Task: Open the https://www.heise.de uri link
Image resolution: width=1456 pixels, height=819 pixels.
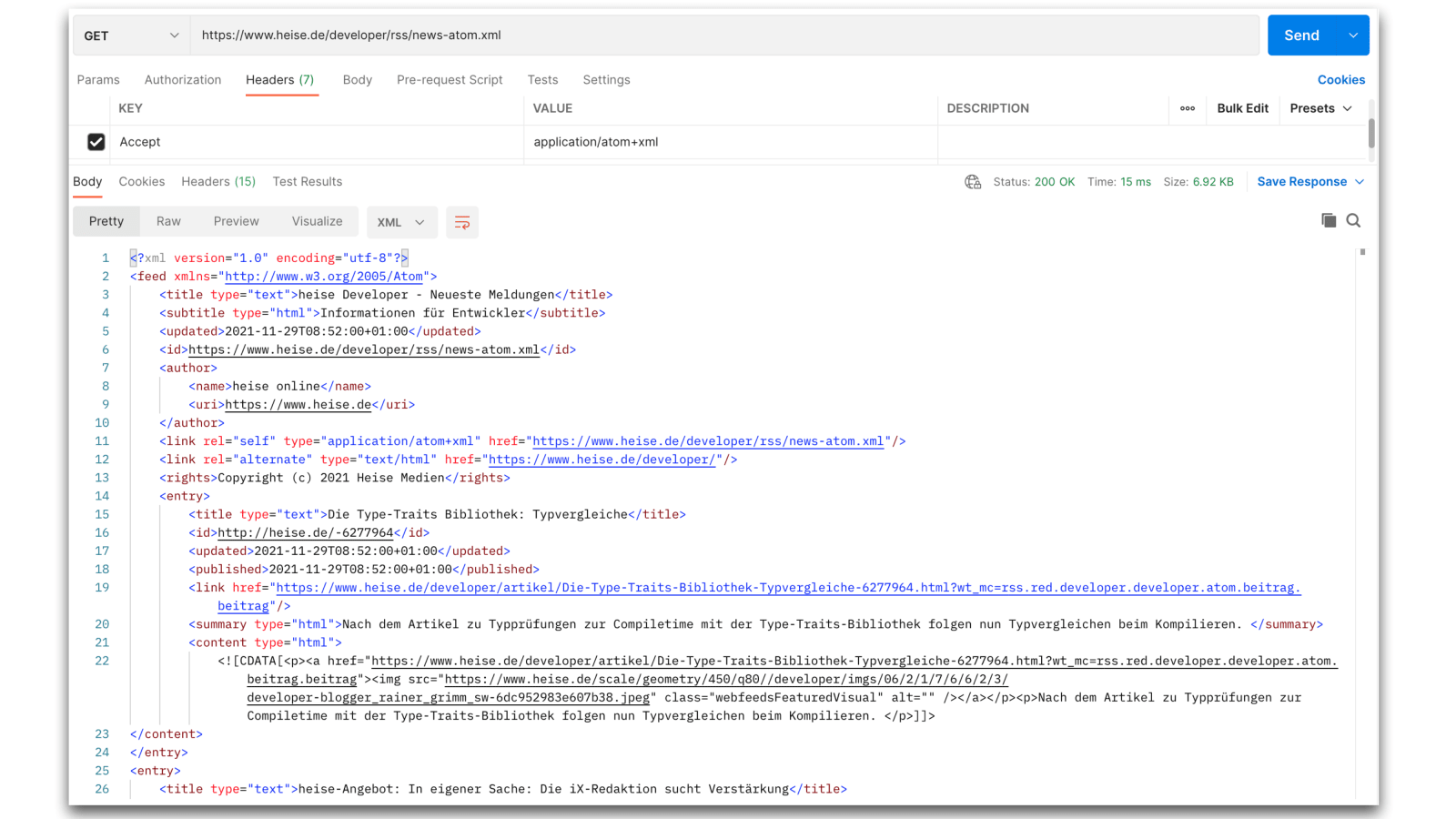Action: click(x=298, y=405)
